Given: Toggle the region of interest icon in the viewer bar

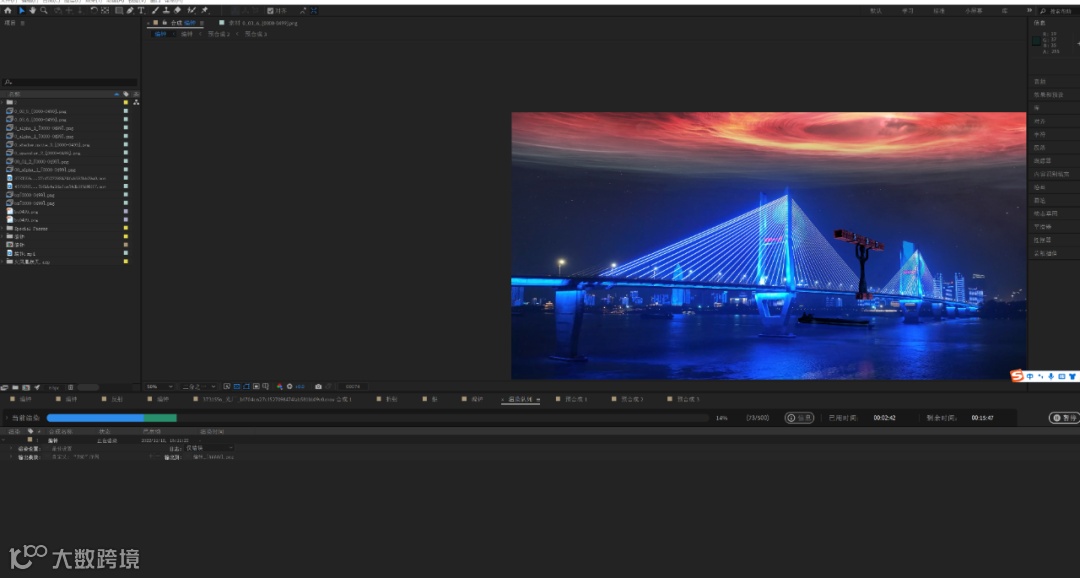Looking at the screenshot, I should click(256, 386).
